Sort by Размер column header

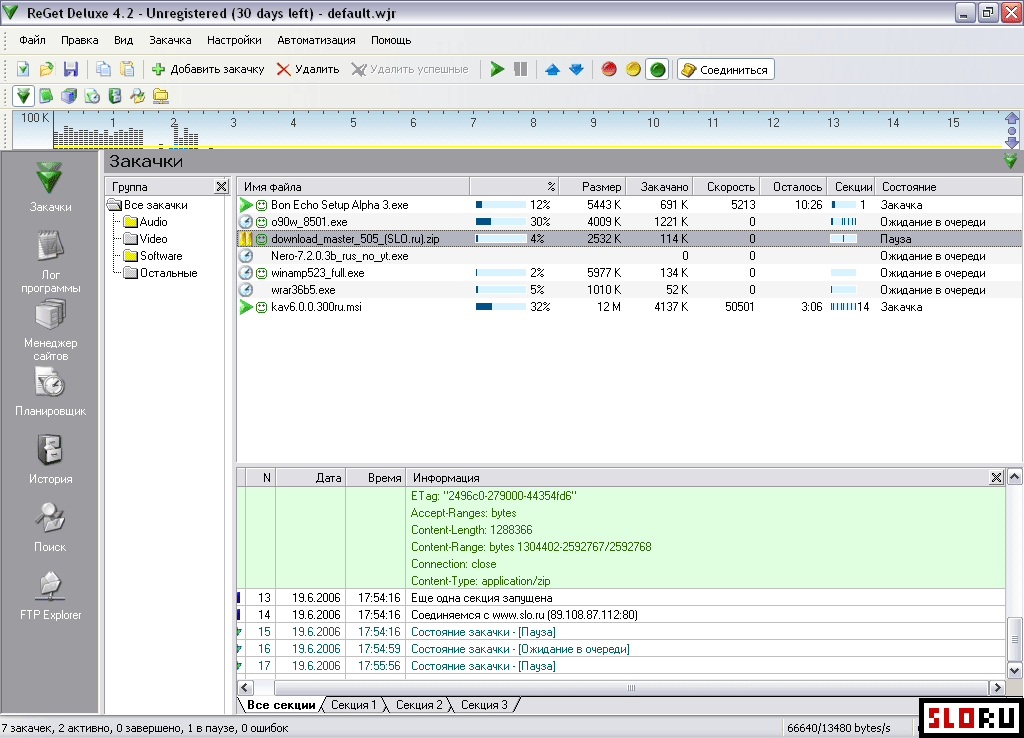[592, 187]
